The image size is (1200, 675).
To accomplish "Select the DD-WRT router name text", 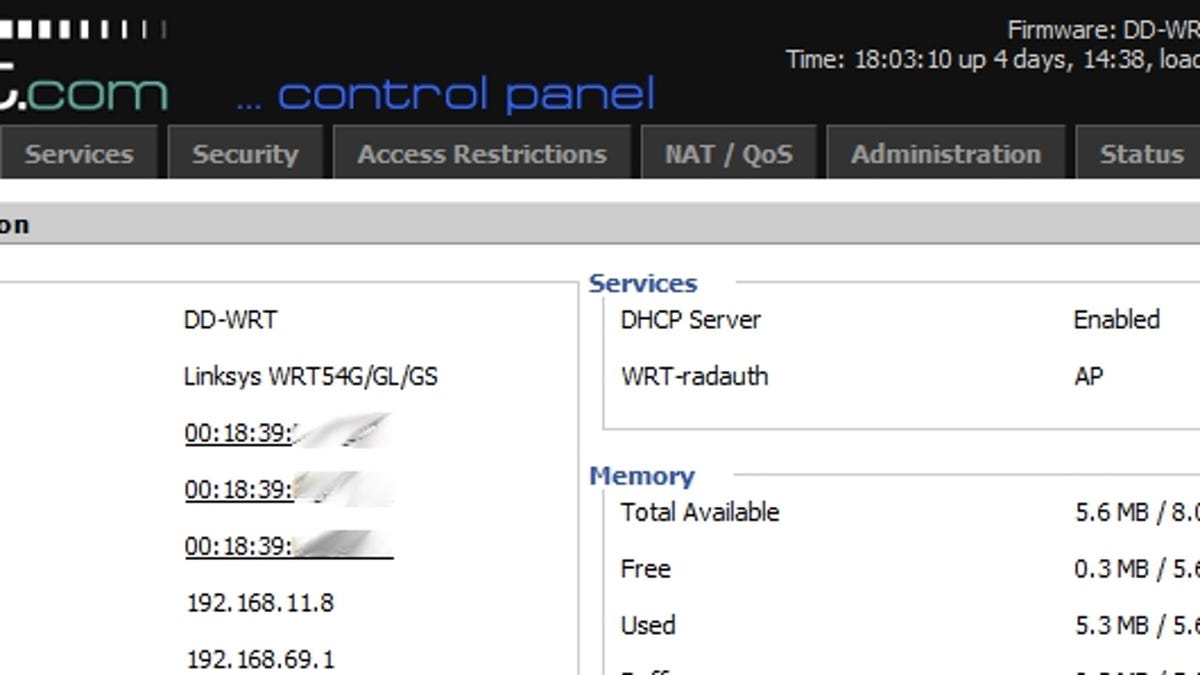I will (x=231, y=320).
